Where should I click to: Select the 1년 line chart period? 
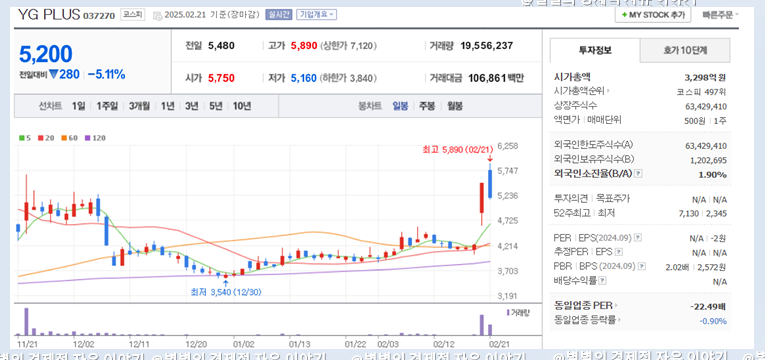click(167, 106)
